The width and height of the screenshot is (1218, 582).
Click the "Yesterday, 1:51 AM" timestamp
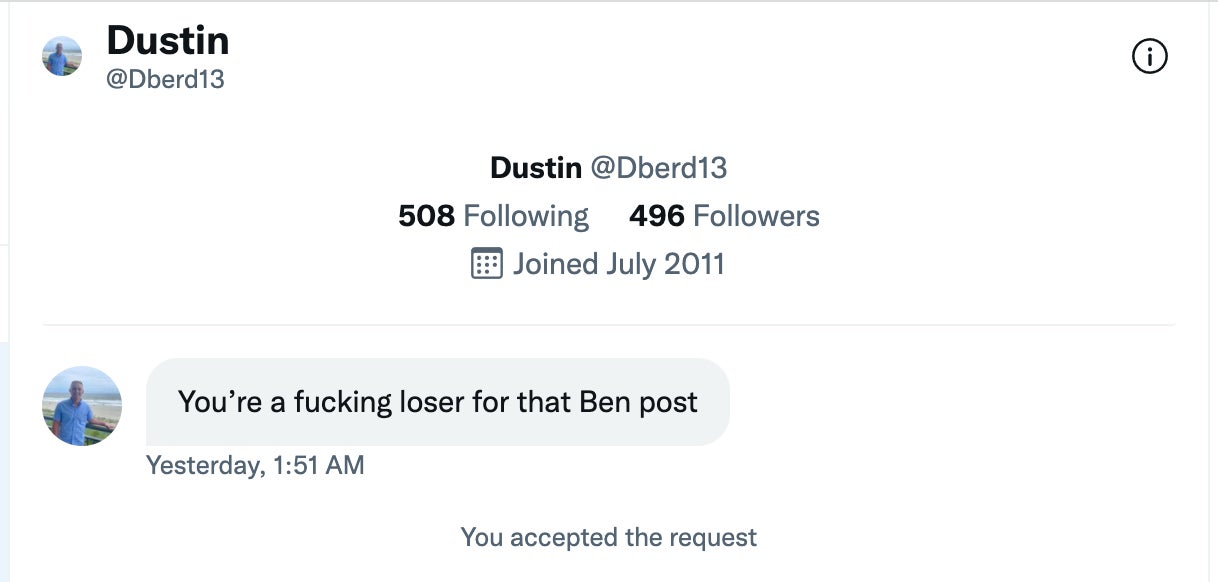(x=255, y=465)
